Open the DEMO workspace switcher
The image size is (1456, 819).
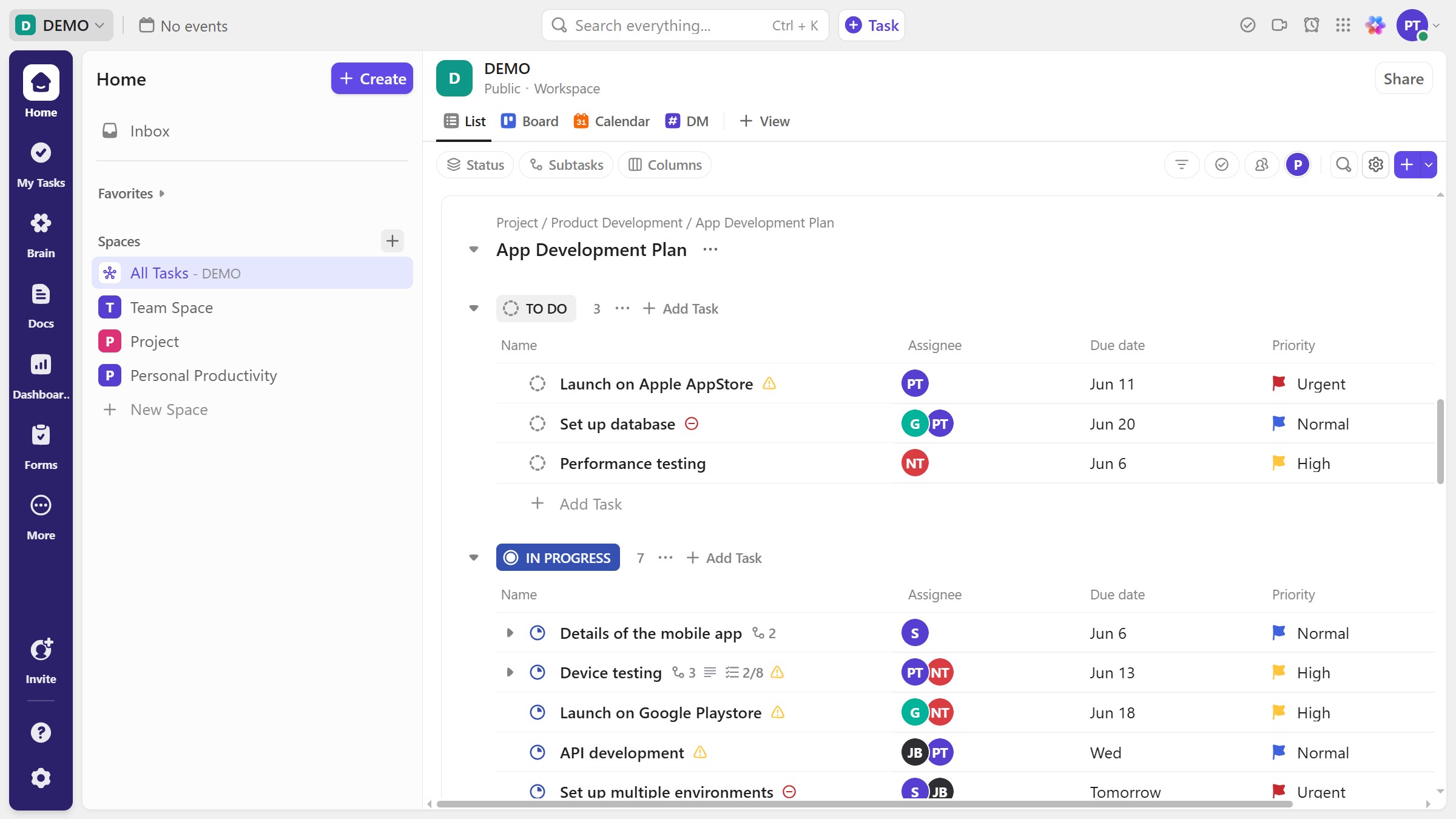(x=61, y=25)
